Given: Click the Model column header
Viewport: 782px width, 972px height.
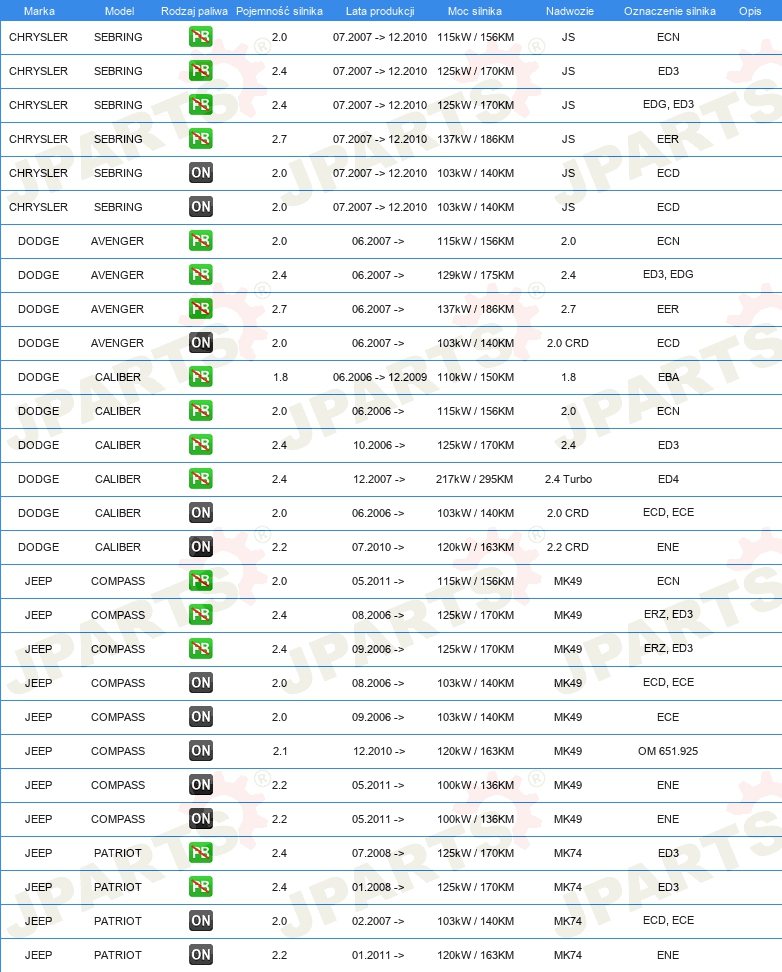Looking at the screenshot, I should click(x=120, y=11).
